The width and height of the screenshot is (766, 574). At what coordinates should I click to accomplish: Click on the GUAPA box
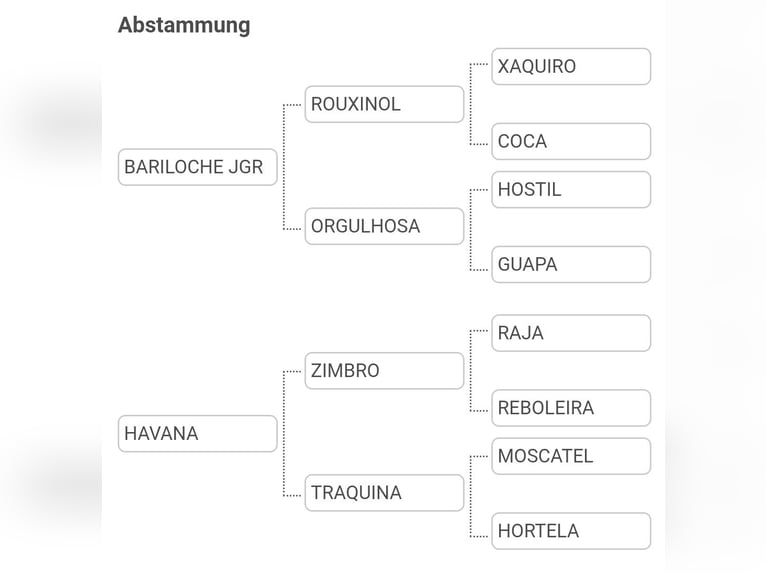571,265
